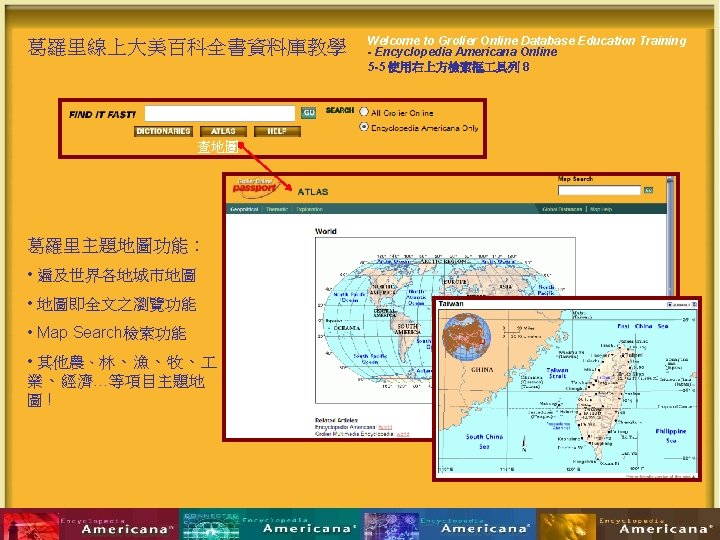The image size is (720, 540).
Task: Click the GO button beside Find It Fast
Action: point(309,113)
